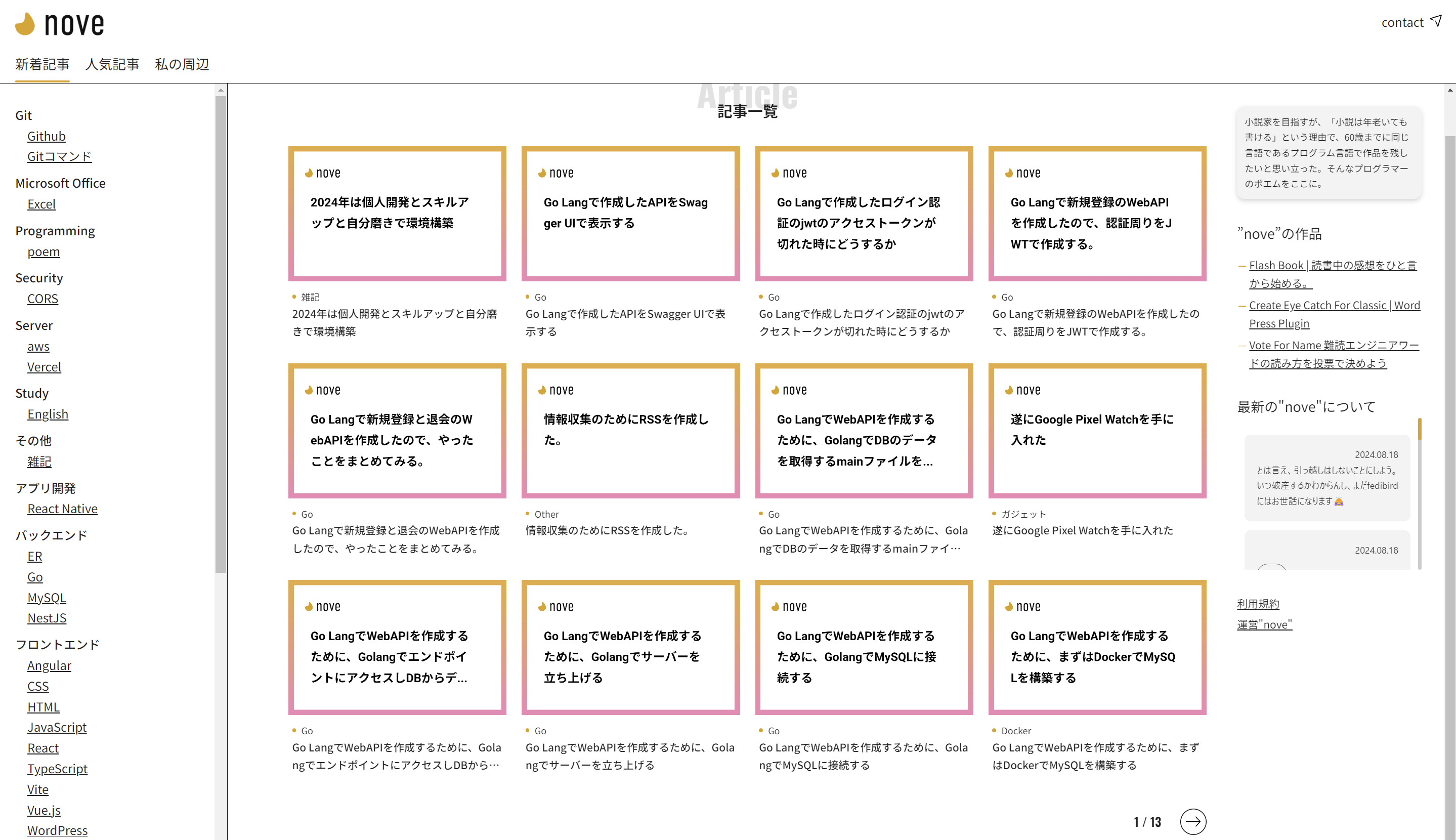Click the 1 / 13 page indicator

coord(1146,822)
